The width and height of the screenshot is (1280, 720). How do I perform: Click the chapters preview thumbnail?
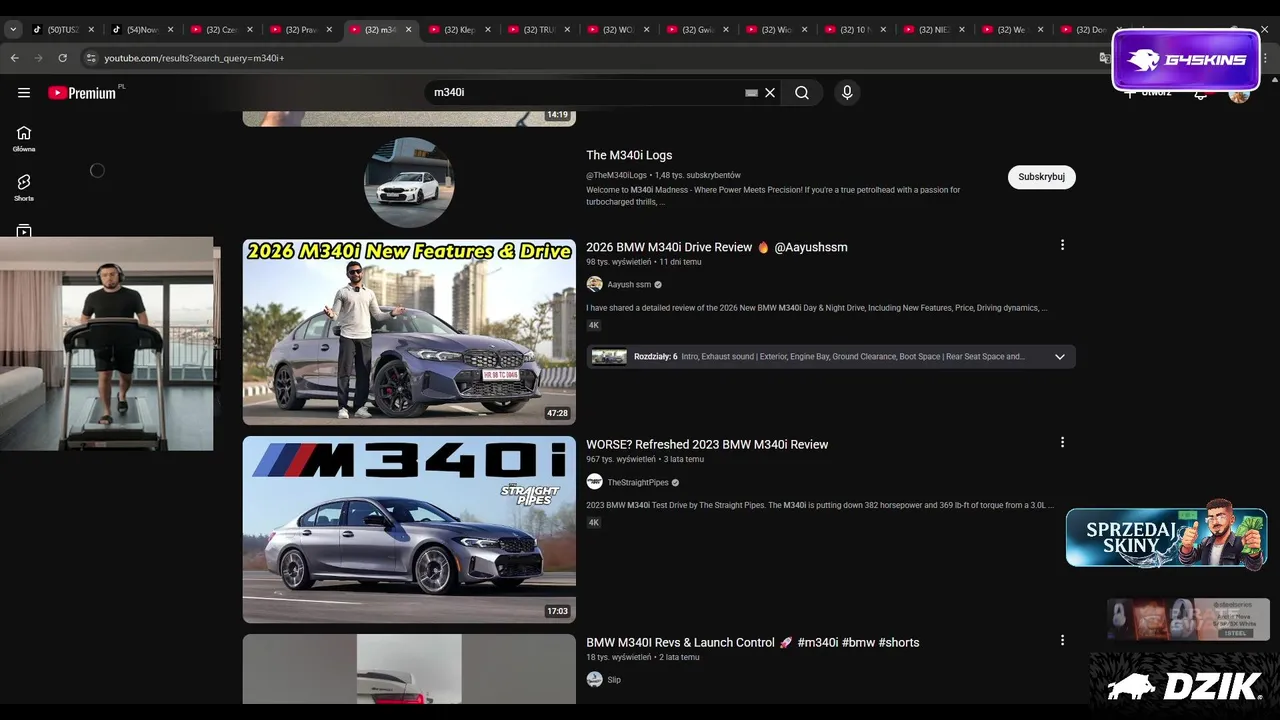click(609, 357)
